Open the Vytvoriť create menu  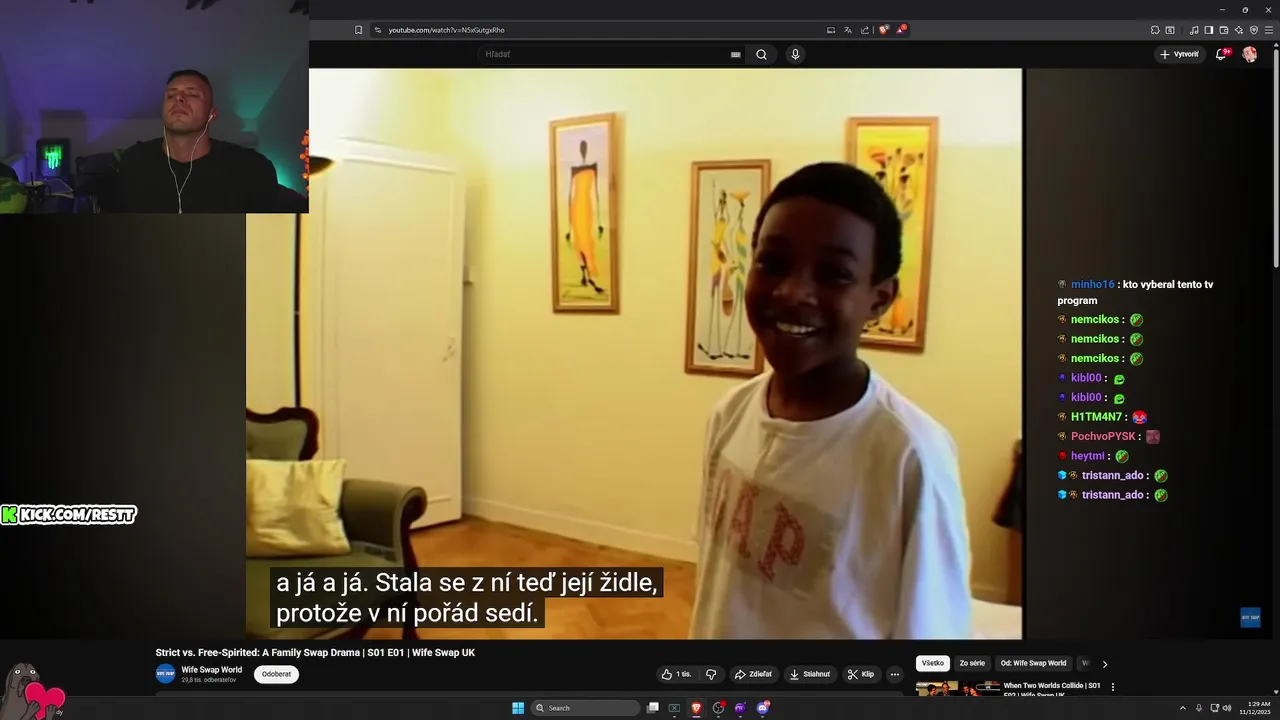(1180, 54)
